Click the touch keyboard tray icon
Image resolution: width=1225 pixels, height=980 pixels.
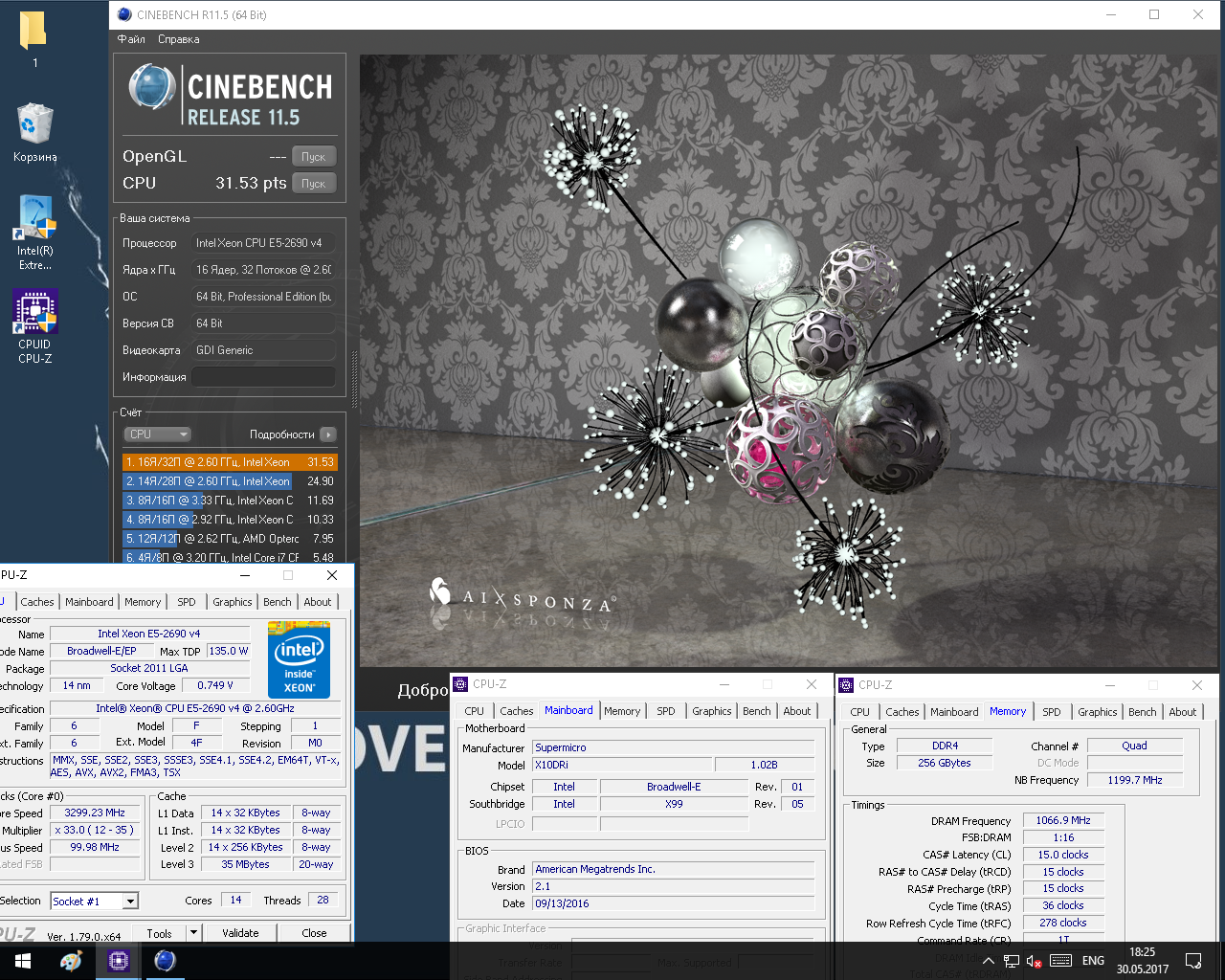[1060, 961]
